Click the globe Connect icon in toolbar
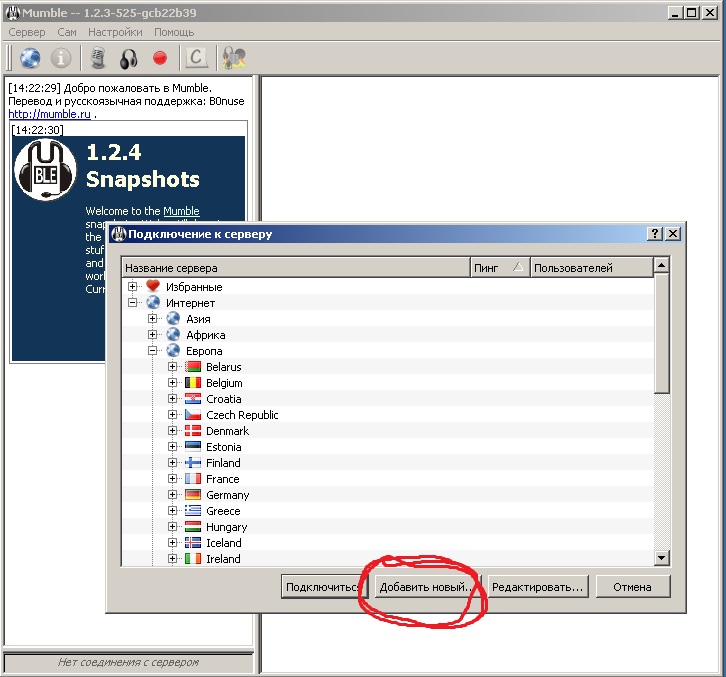The height and width of the screenshot is (677, 726). click(30, 58)
